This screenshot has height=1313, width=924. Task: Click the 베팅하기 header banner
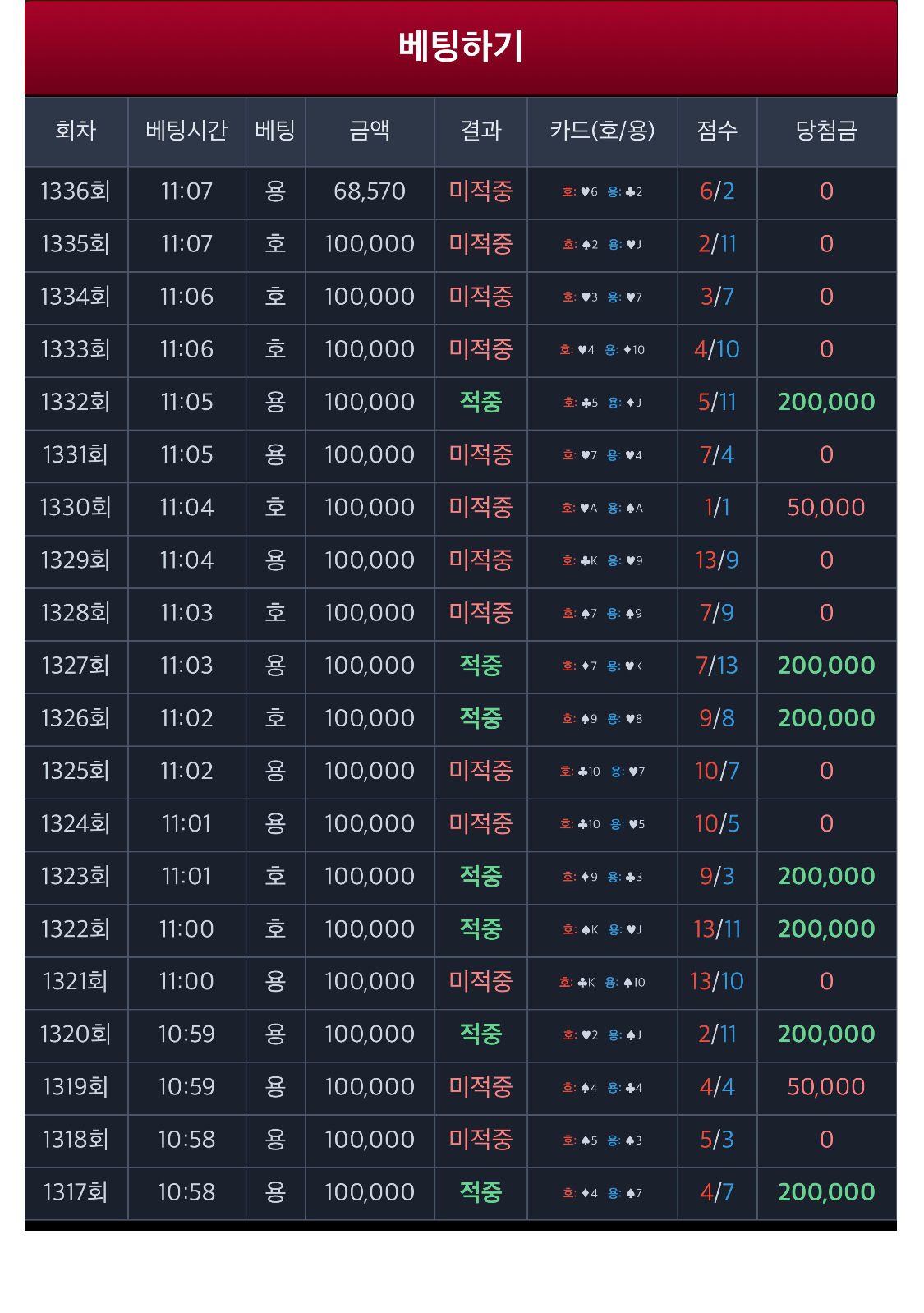[461, 48]
